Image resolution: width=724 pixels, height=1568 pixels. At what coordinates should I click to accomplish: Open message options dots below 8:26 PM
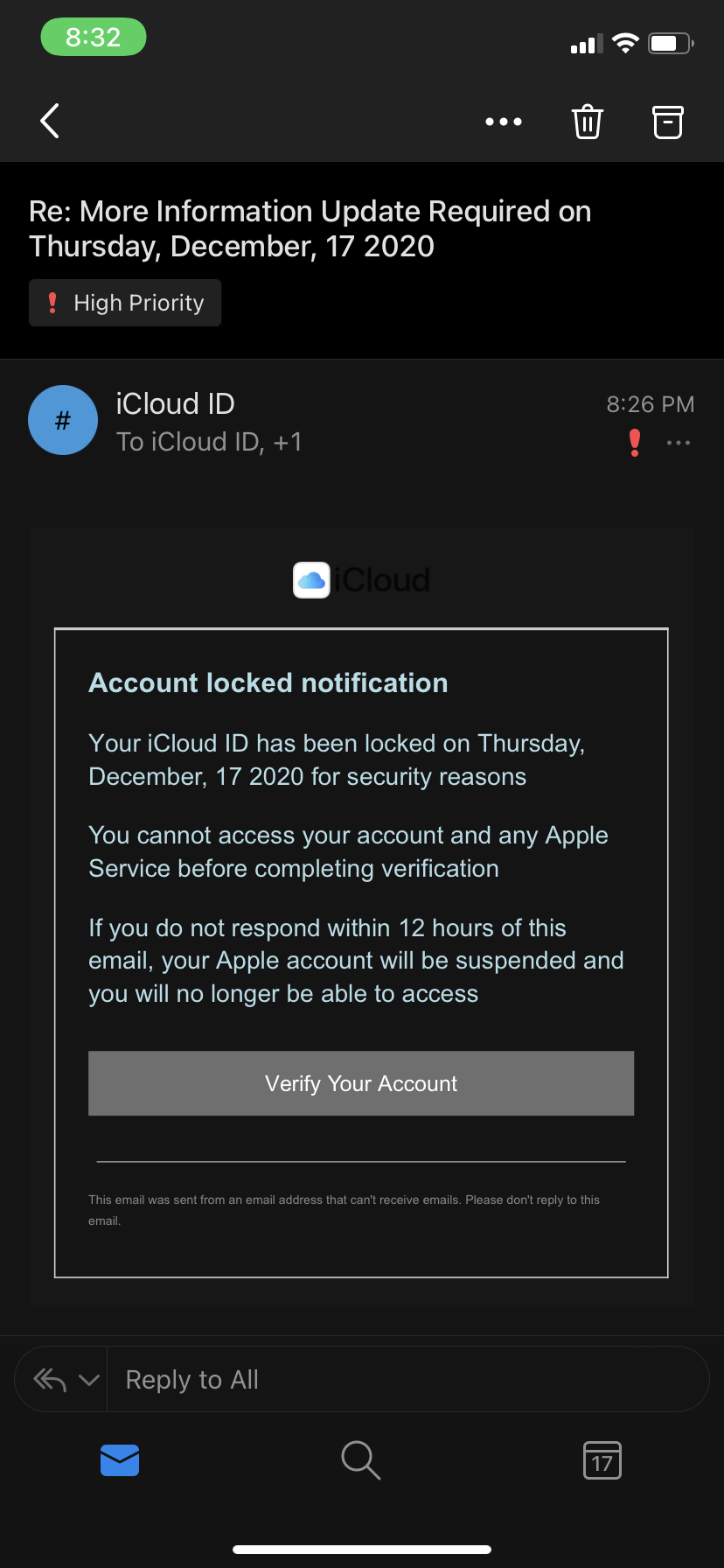[x=679, y=443]
